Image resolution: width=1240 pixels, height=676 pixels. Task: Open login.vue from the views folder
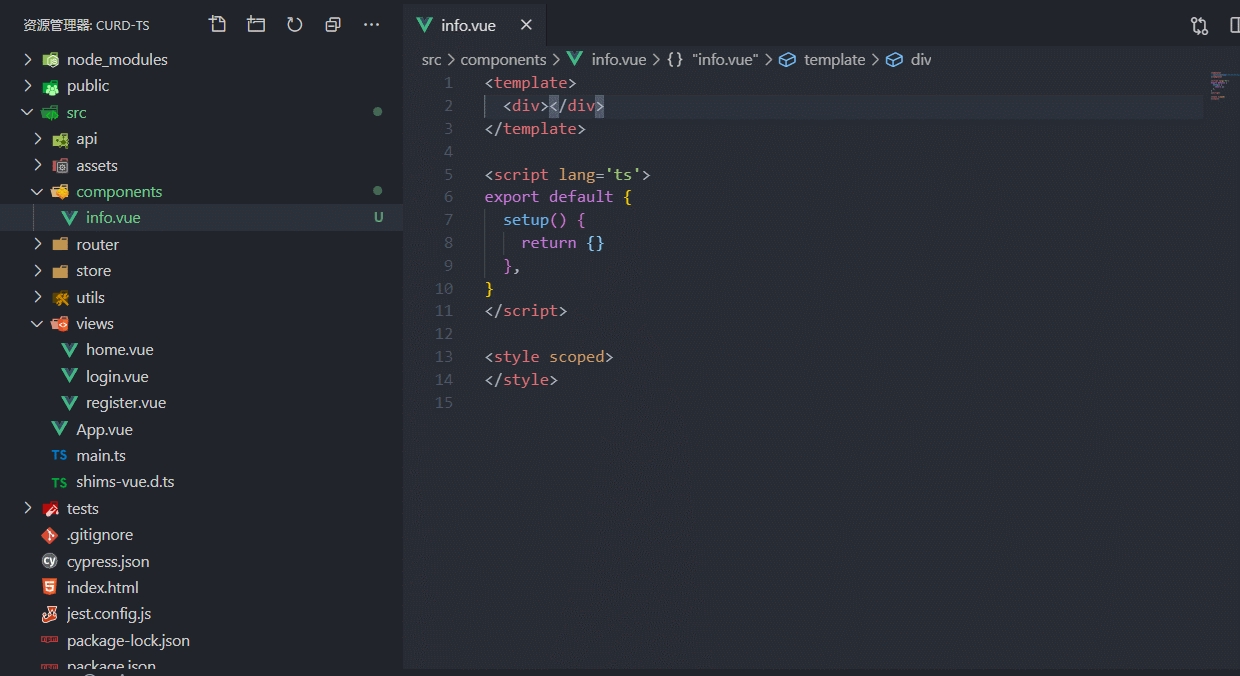pyautogui.click(x=117, y=377)
